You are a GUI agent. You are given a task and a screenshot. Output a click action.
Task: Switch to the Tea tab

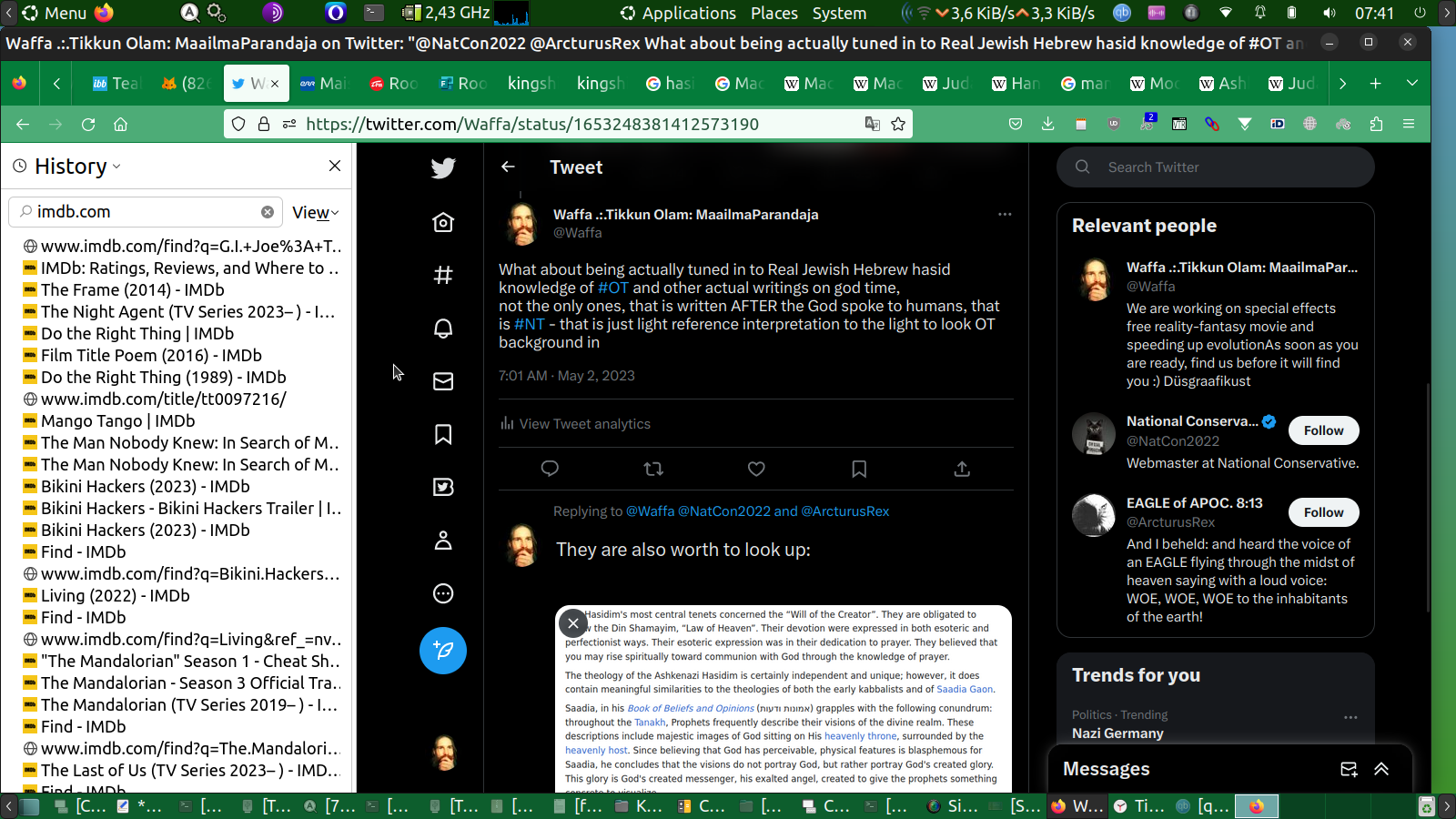[x=116, y=83]
